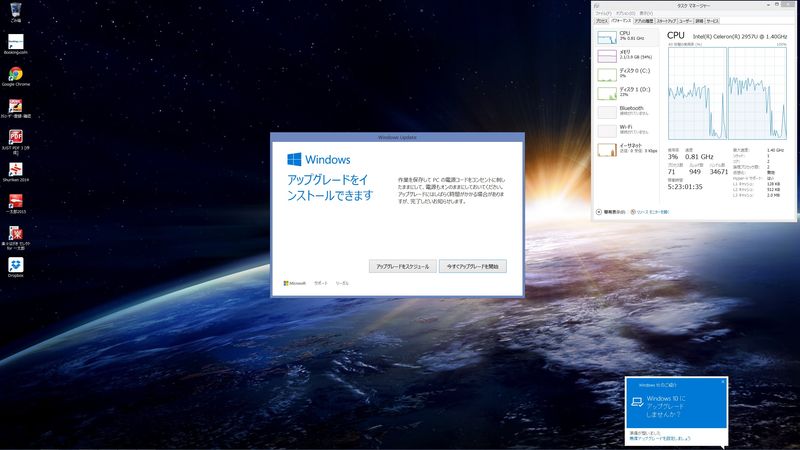800x450 pixels.
Task: Click the right CPU core usage graph
Action: (x=758, y=93)
